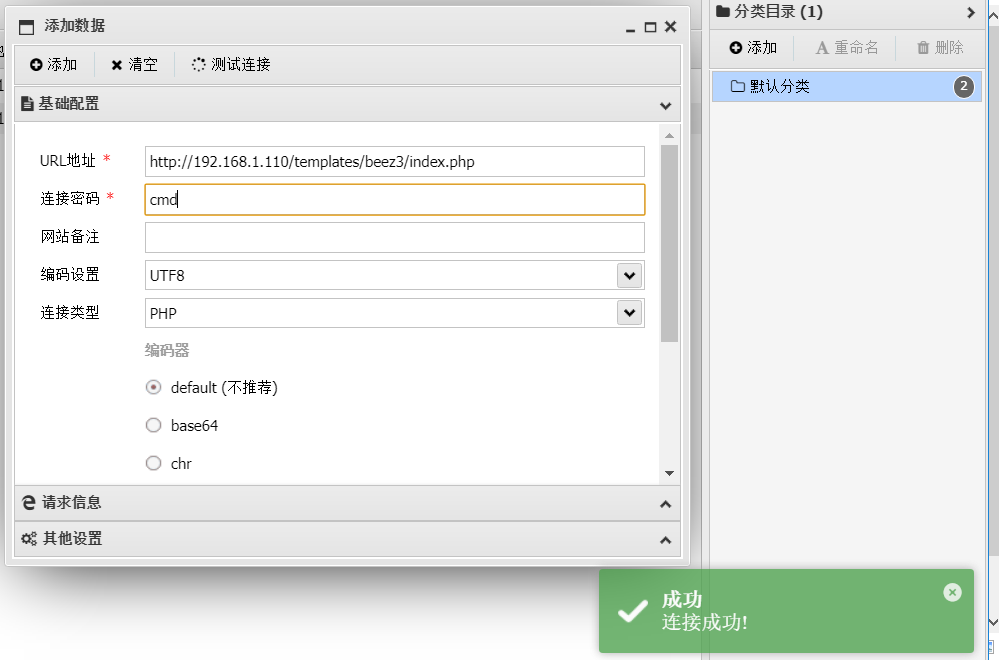
Task: Click the 其他设置 gears icon
Action: (29, 539)
